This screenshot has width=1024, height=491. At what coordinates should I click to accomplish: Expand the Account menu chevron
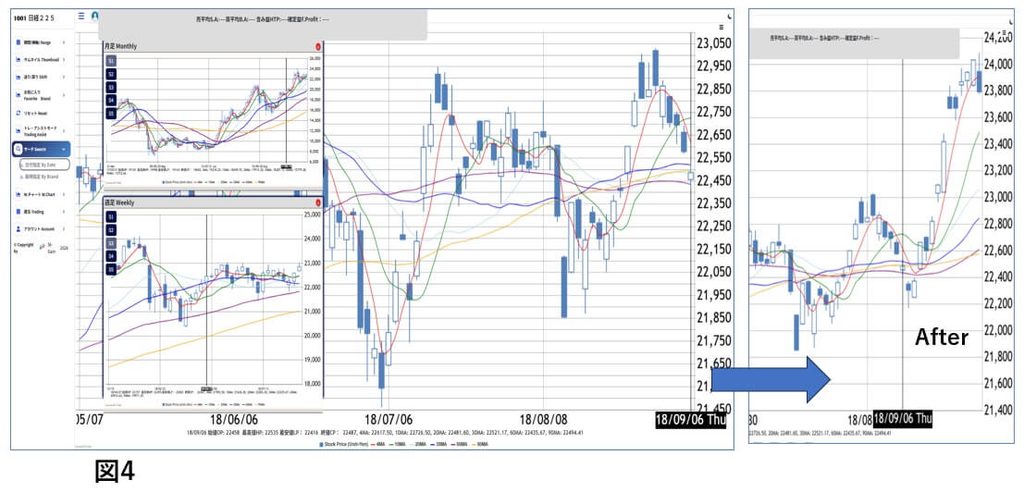(x=63, y=229)
